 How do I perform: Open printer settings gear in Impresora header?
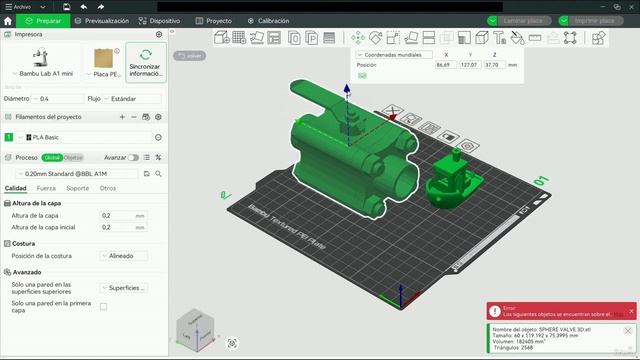(x=159, y=34)
